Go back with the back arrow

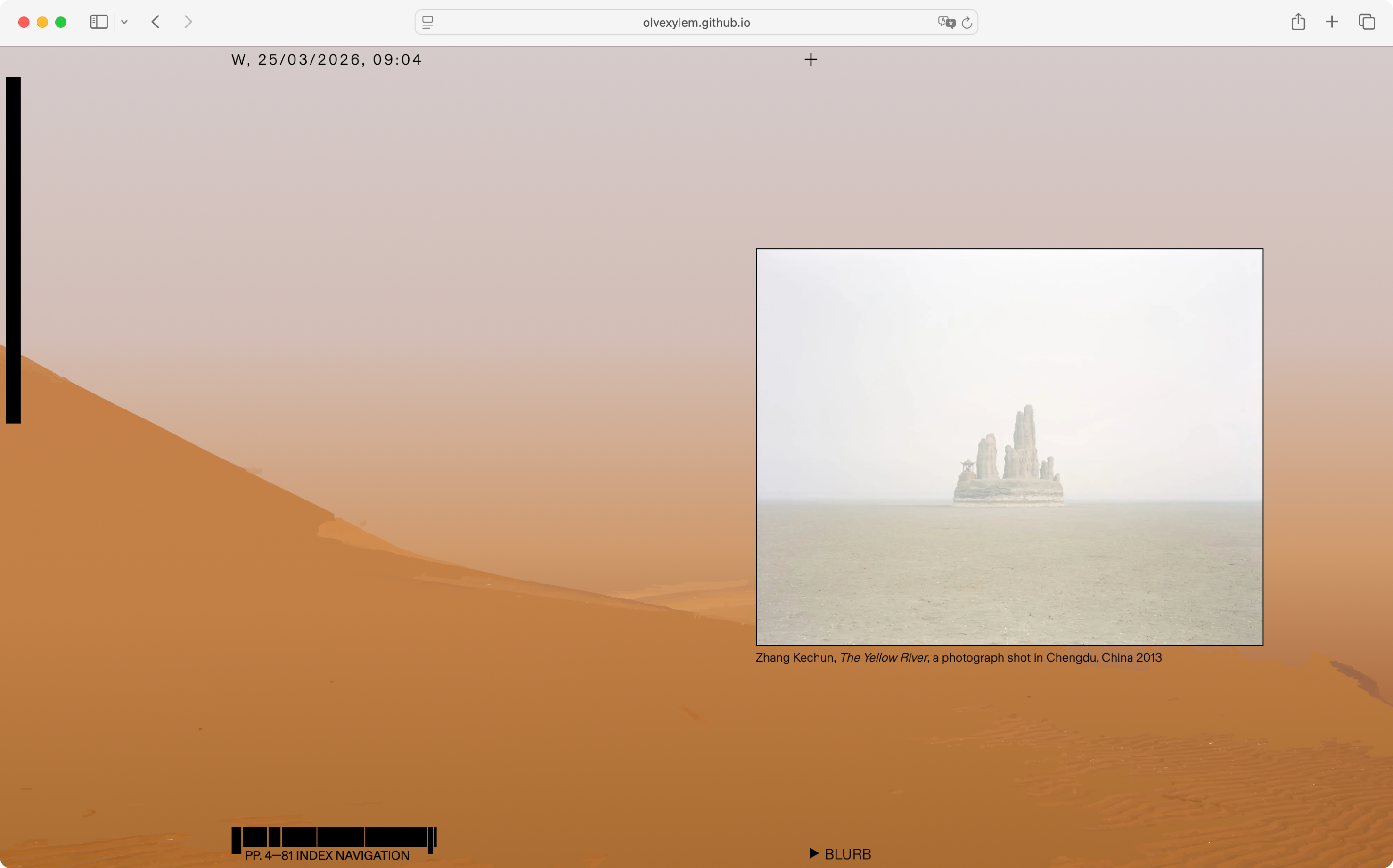tap(156, 22)
